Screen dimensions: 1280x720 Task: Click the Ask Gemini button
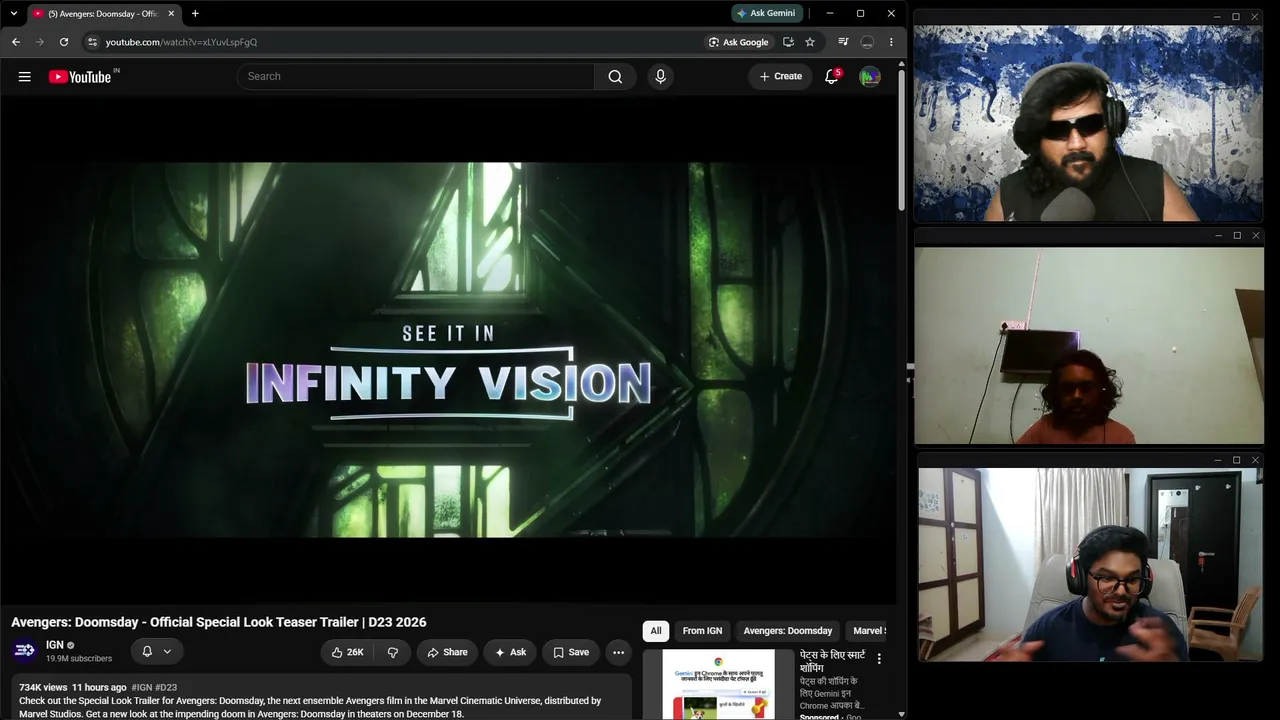767,13
